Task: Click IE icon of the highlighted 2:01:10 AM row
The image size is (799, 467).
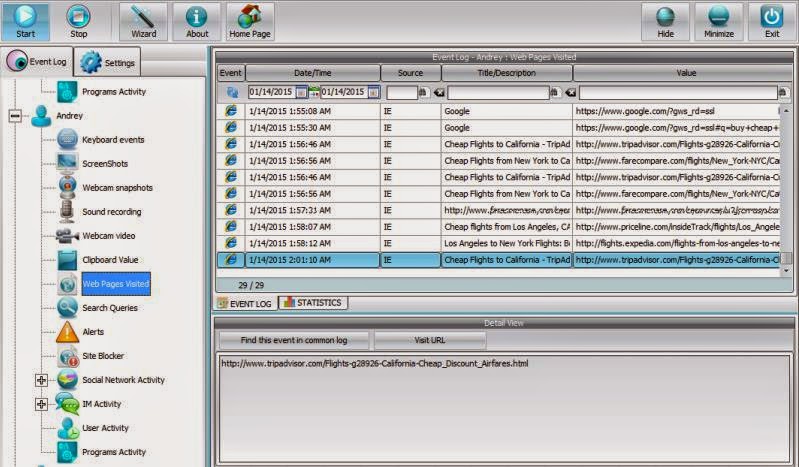Action: 231,260
